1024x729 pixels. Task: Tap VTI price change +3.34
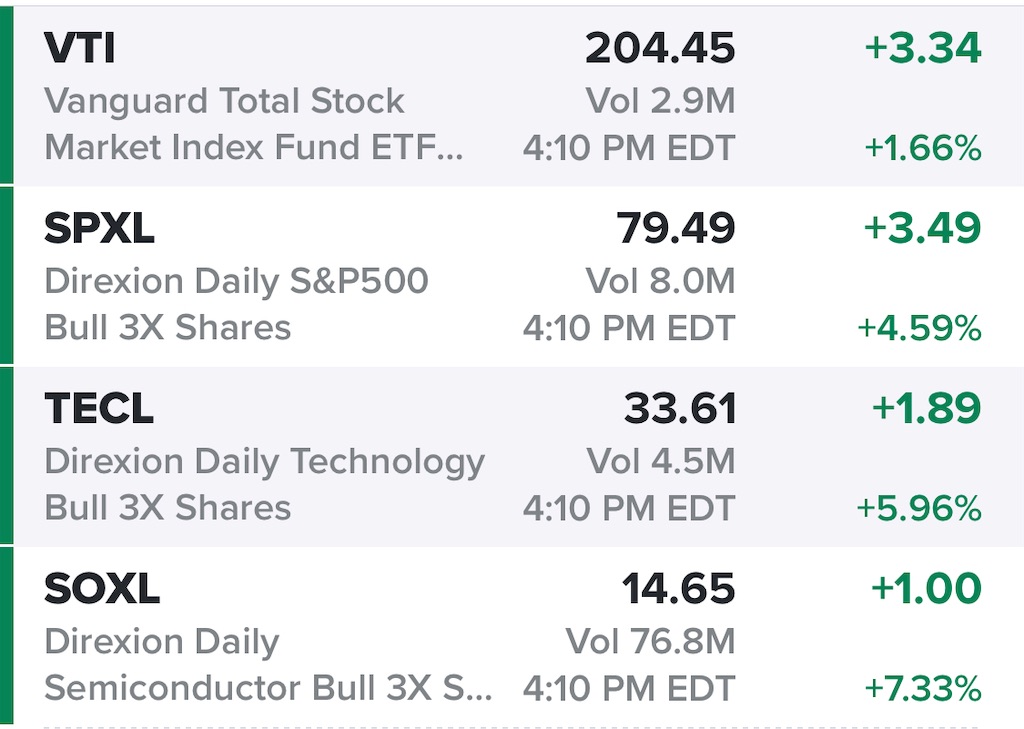pos(923,49)
